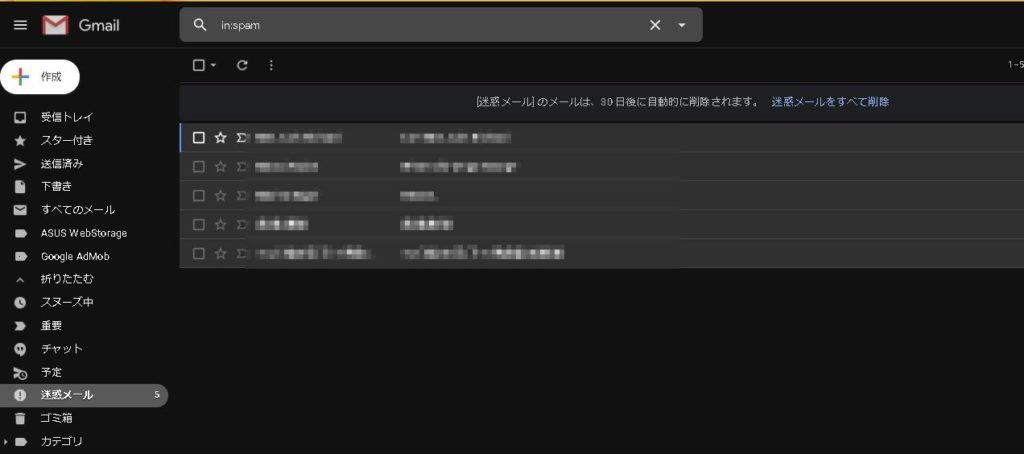The image size is (1024, 454).
Task: Expand the カテゴリ label tree
Action: click(6, 441)
